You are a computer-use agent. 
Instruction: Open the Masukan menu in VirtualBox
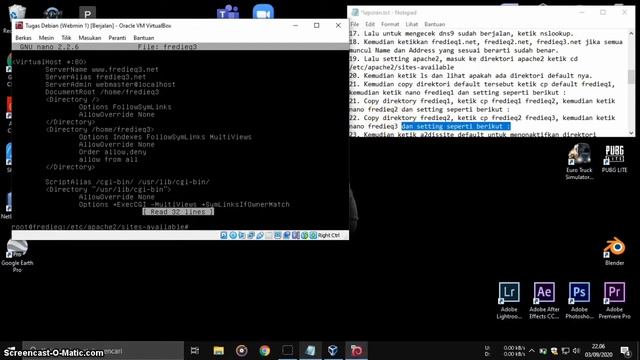[90, 38]
